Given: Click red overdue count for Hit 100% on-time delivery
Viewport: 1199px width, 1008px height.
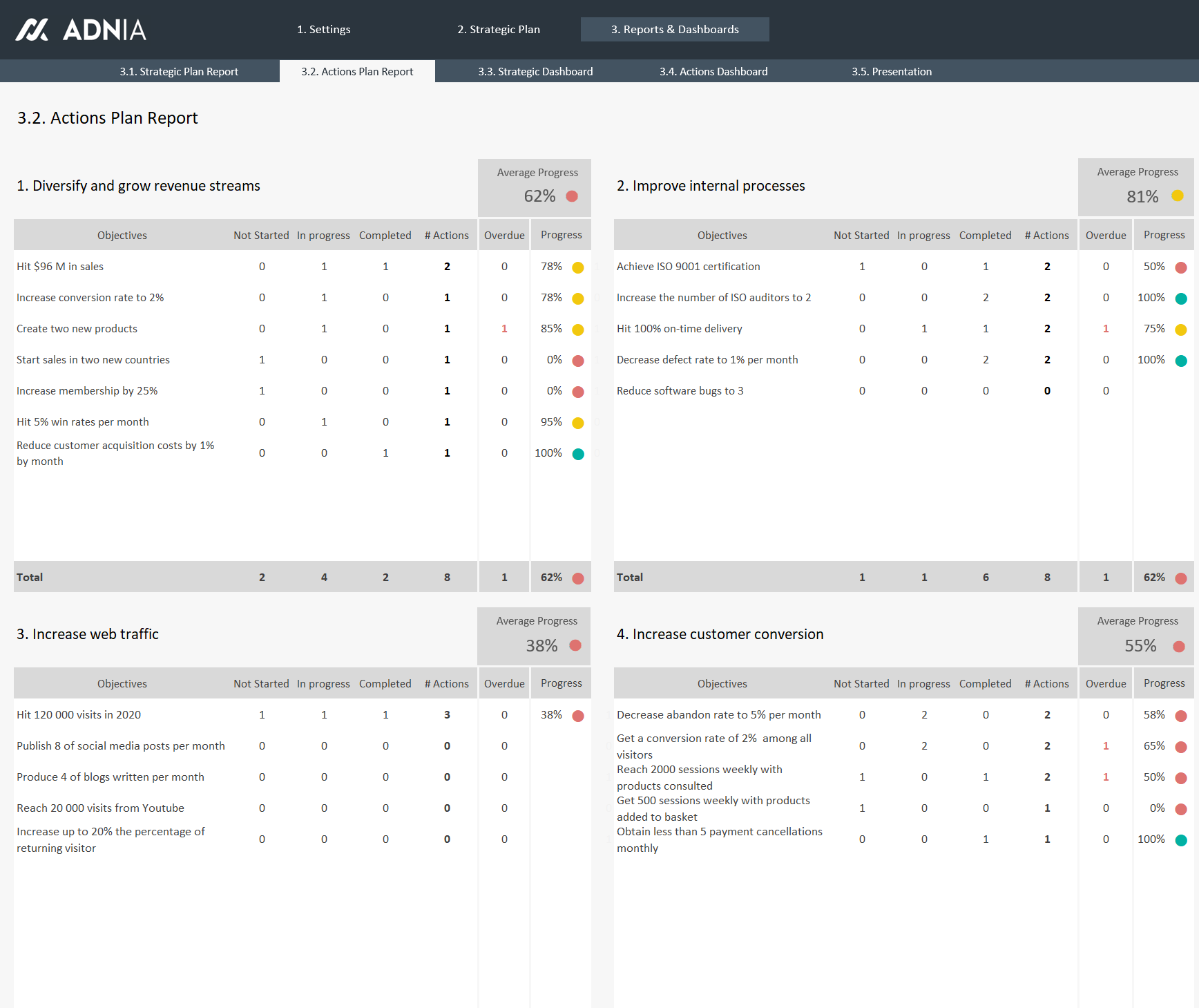Looking at the screenshot, I should 1106,329.
